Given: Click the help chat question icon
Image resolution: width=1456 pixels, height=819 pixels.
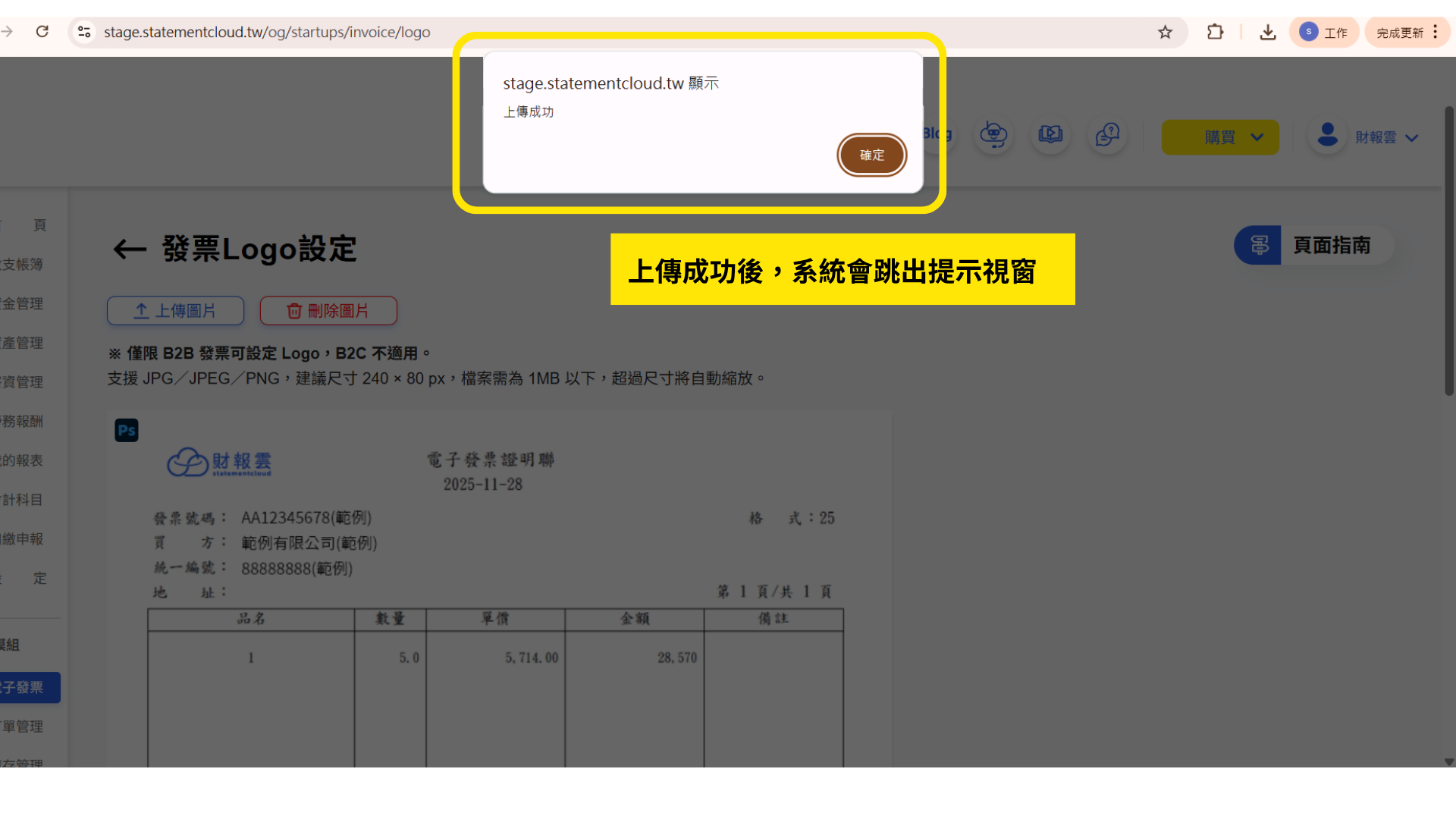Looking at the screenshot, I should (1107, 136).
